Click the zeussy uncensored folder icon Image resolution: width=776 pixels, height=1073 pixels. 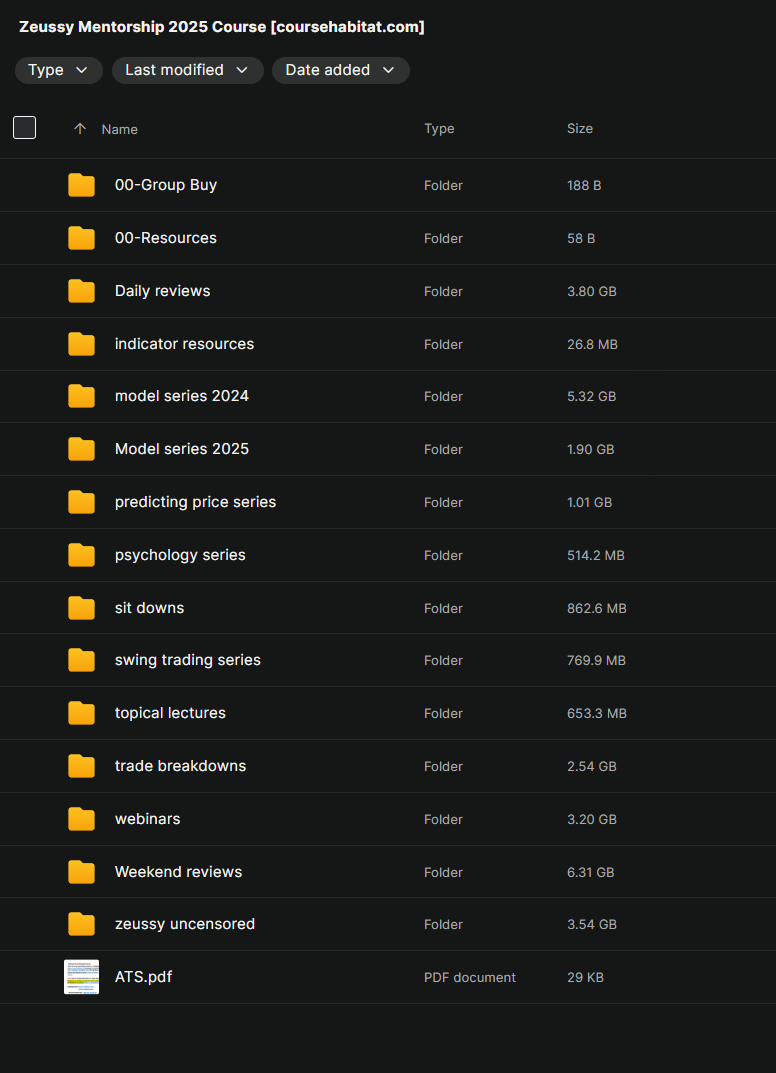81,924
